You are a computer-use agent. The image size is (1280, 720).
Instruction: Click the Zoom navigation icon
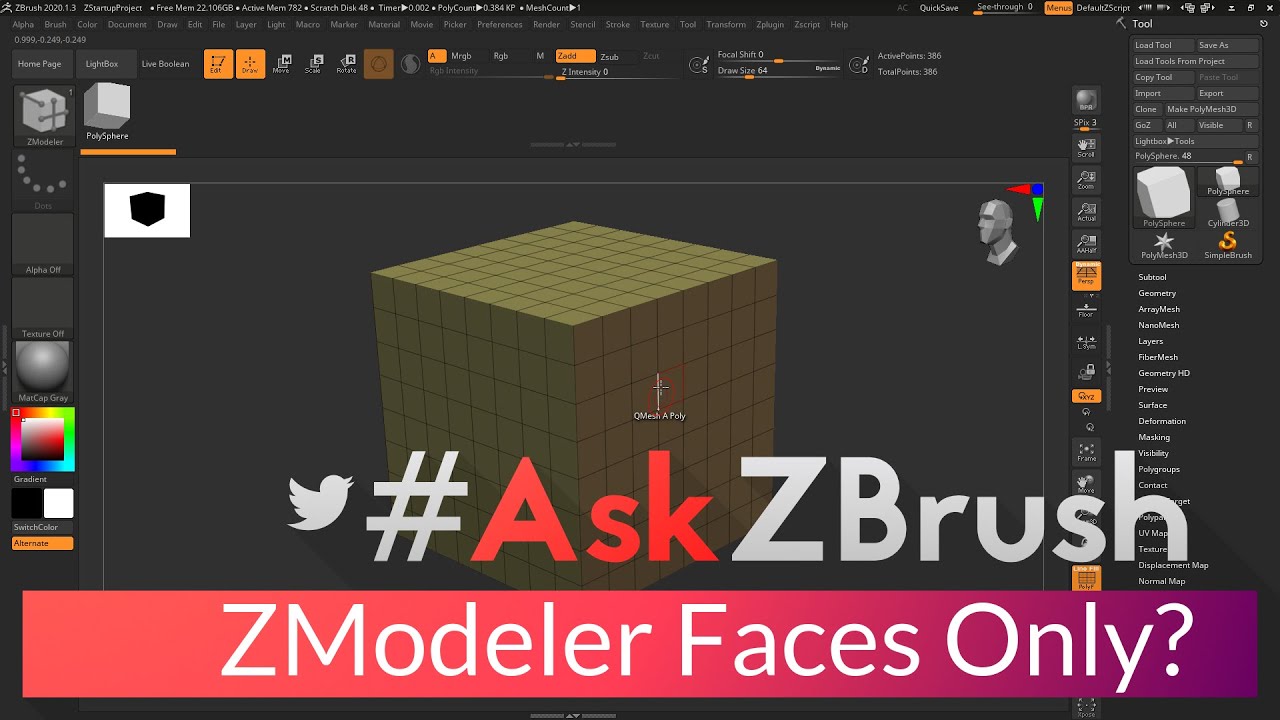(1086, 180)
